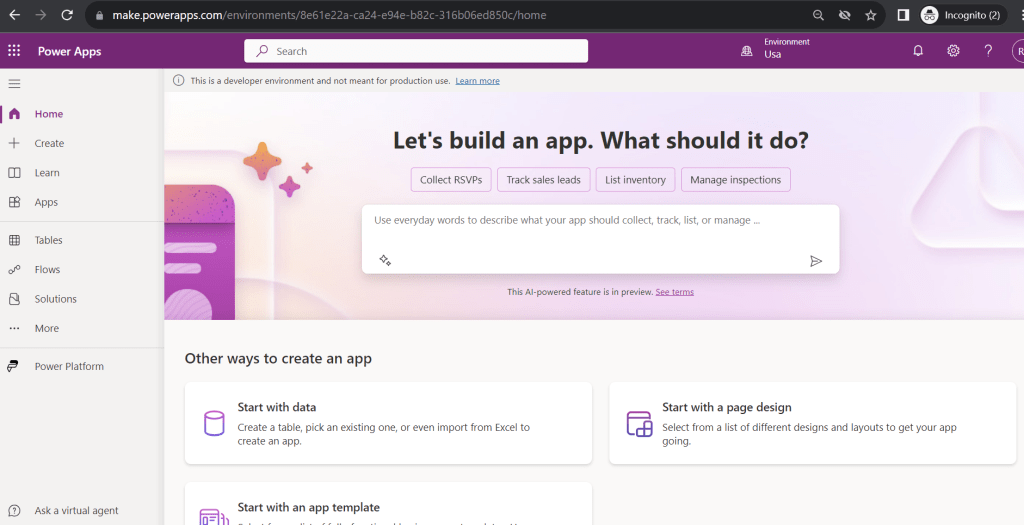The width and height of the screenshot is (1024, 525).
Task: Open the Environment Usa selector
Action: point(775,49)
